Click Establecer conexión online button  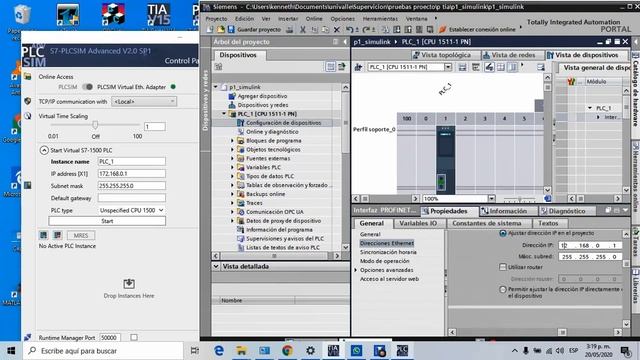coord(477,29)
